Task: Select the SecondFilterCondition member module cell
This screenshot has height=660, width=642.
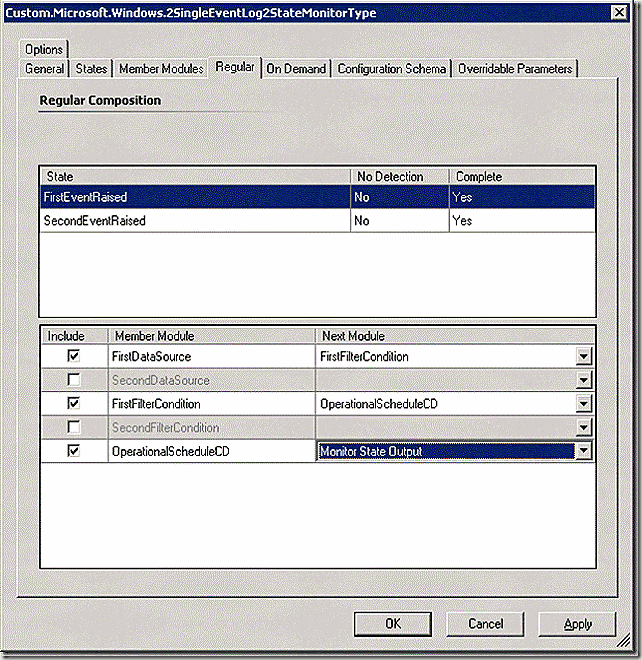Action: pos(212,428)
